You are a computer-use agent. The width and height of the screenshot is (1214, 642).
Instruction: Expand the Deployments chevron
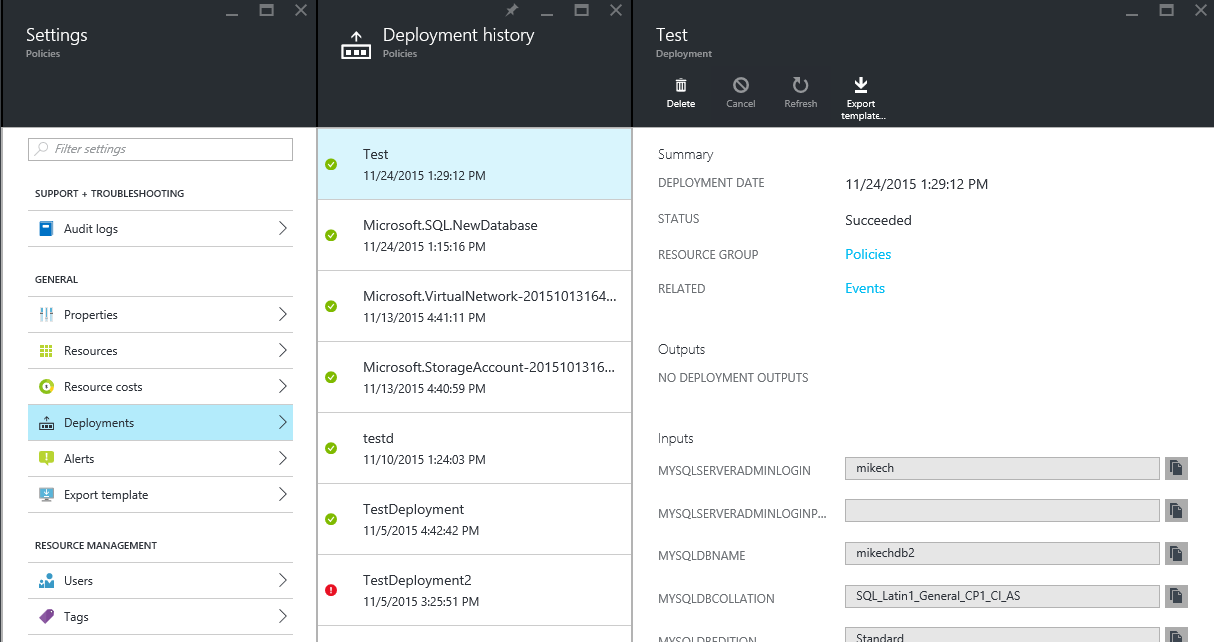coord(282,423)
